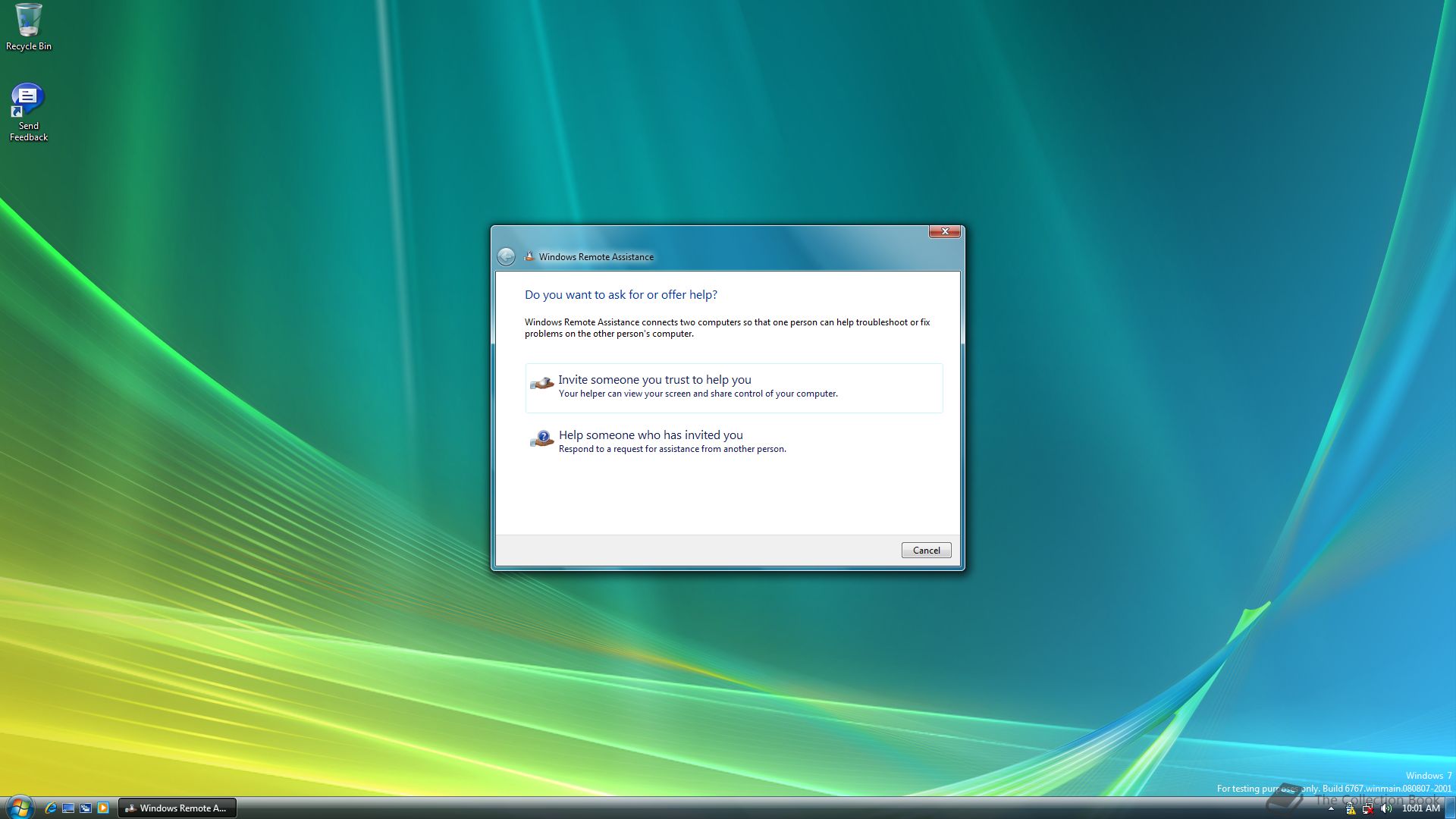Open Windows Media Player quick launch icon
The image size is (1456, 819).
click(103, 808)
